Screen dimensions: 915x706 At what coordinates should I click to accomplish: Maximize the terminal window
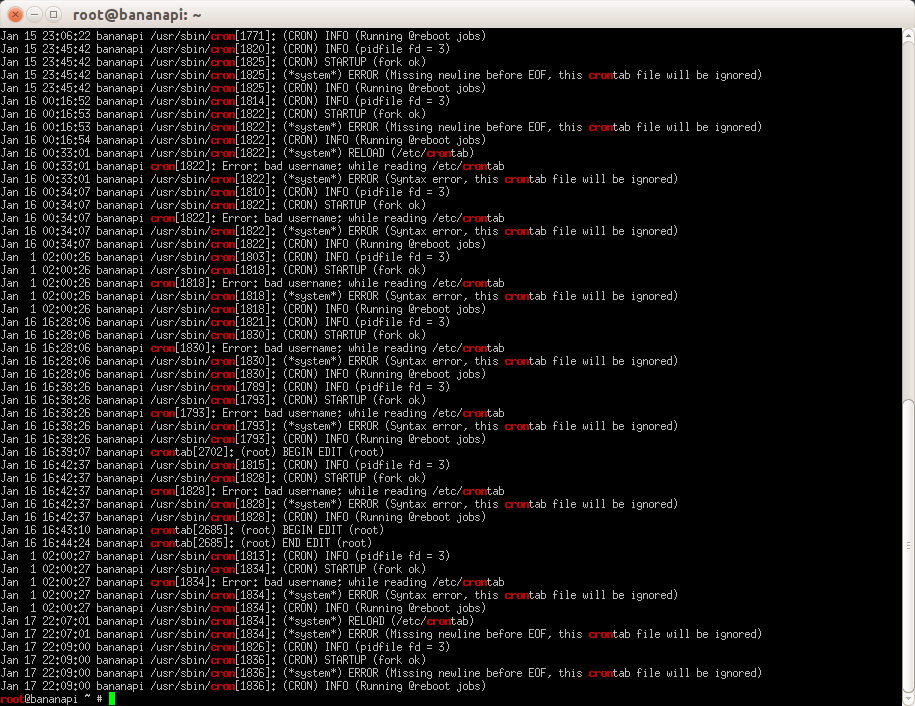[x=54, y=14]
